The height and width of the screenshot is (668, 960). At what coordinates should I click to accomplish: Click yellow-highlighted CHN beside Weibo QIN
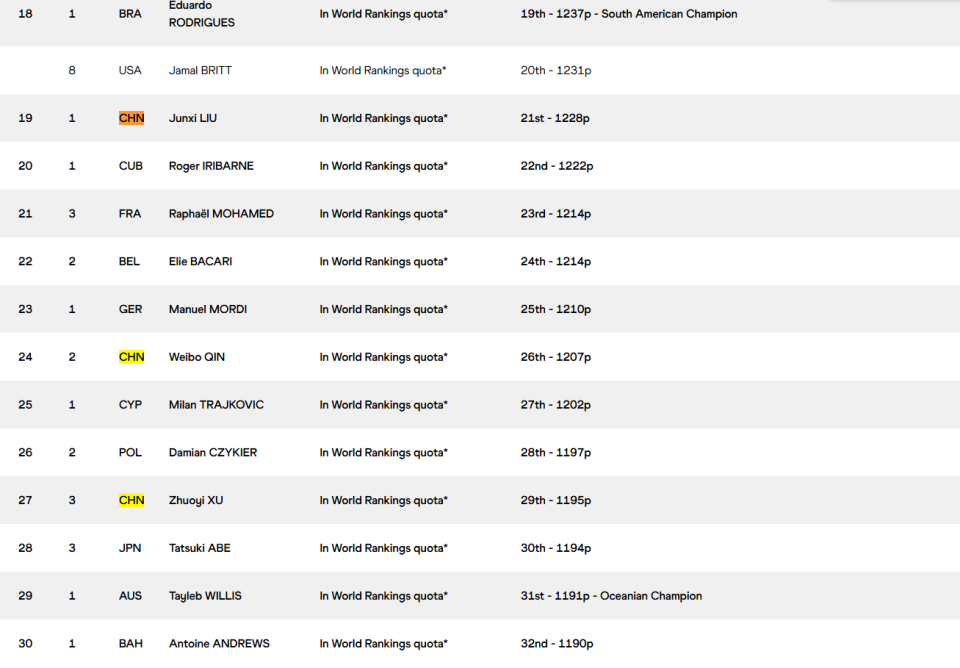131,357
